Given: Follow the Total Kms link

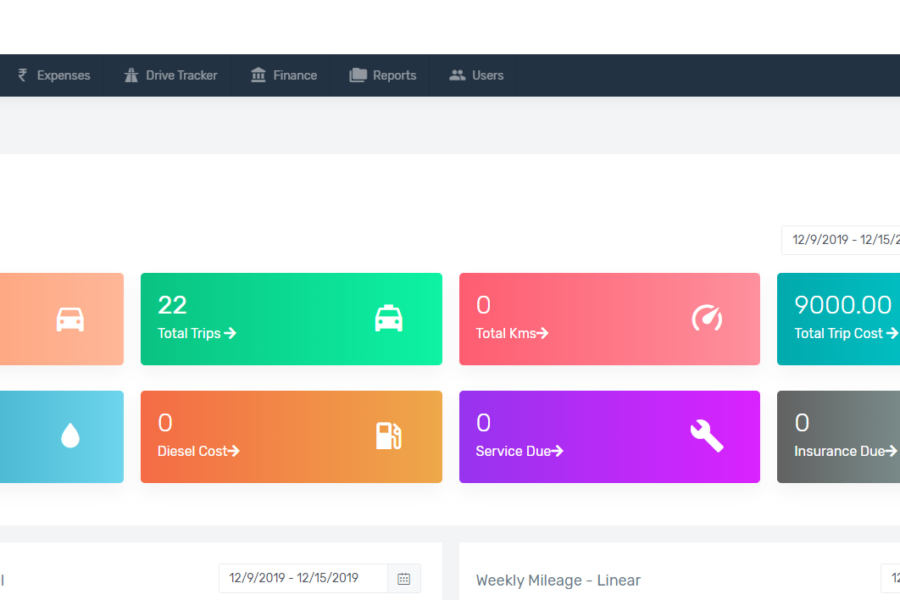Looking at the screenshot, I should [x=512, y=333].
